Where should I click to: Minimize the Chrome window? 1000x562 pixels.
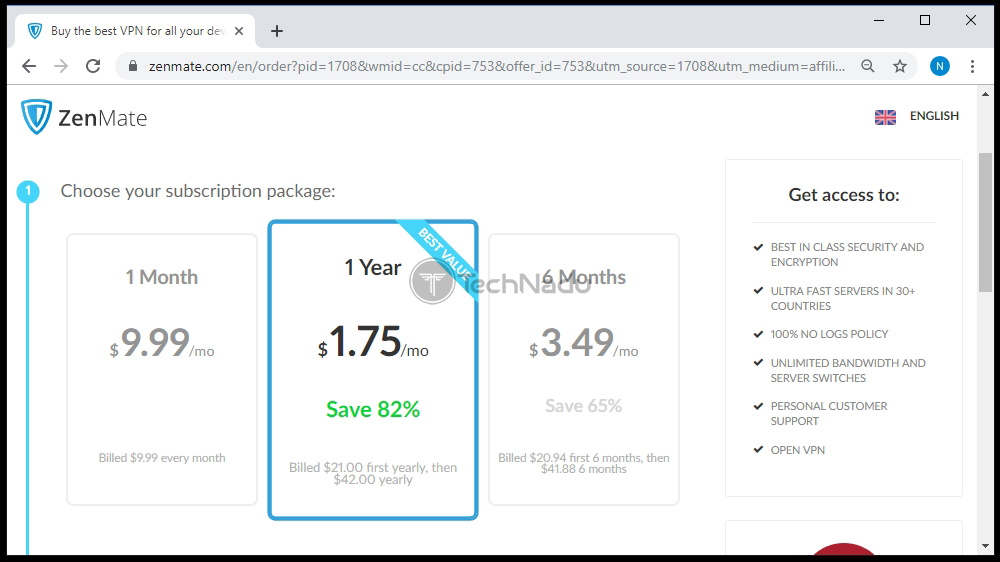pyautogui.click(x=879, y=20)
